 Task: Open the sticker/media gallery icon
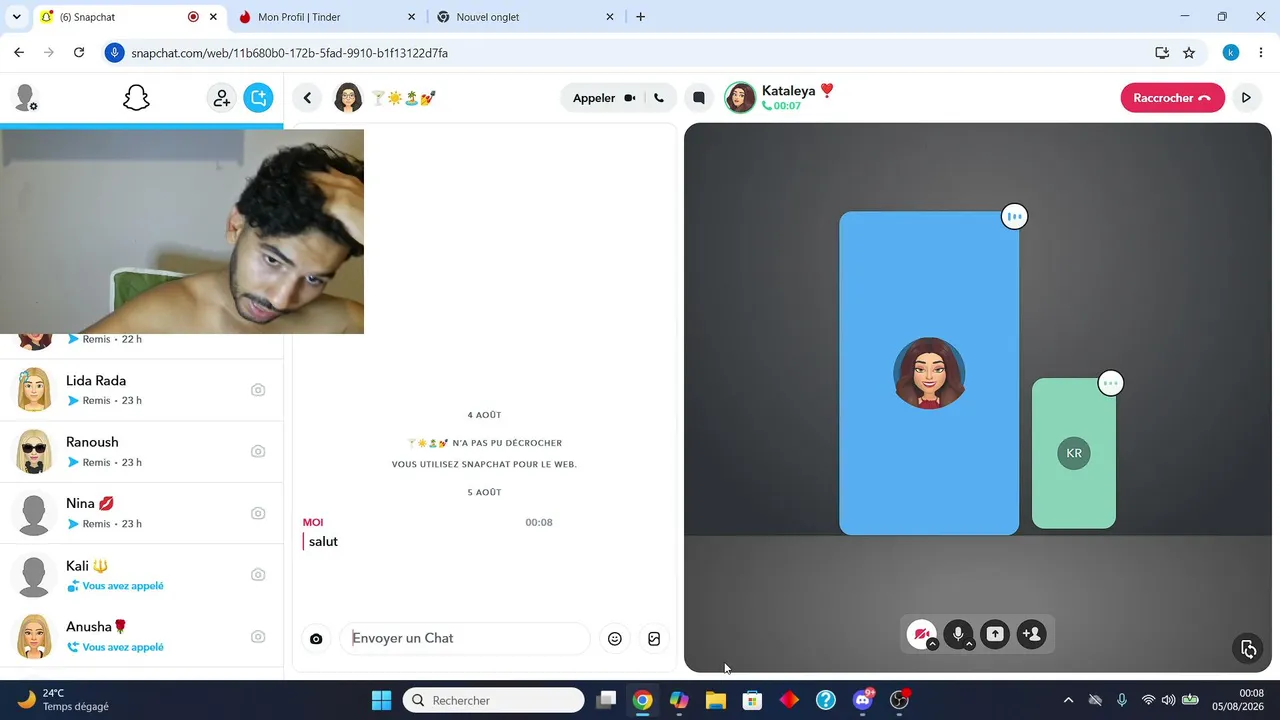pos(654,639)
